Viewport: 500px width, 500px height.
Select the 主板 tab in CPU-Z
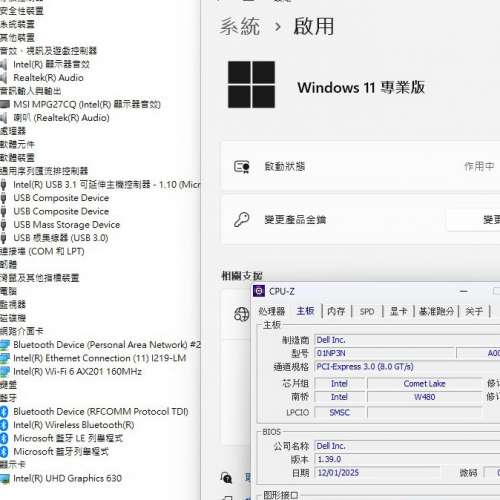pyautogui.click(x=305, y=311)
